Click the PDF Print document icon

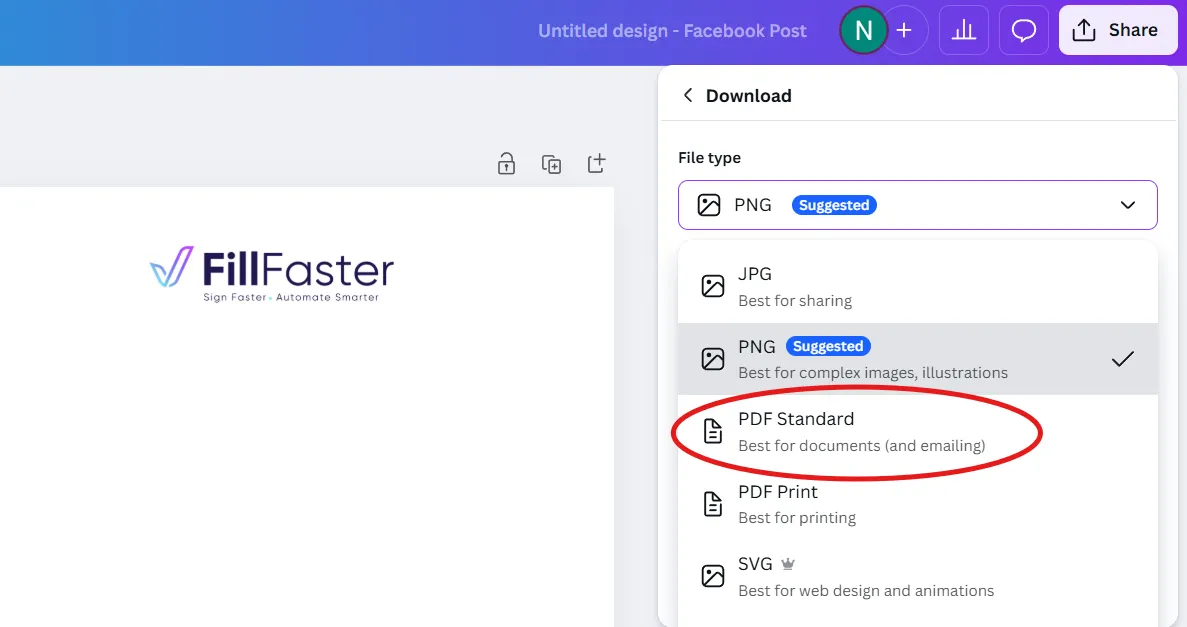pos(712,504)
